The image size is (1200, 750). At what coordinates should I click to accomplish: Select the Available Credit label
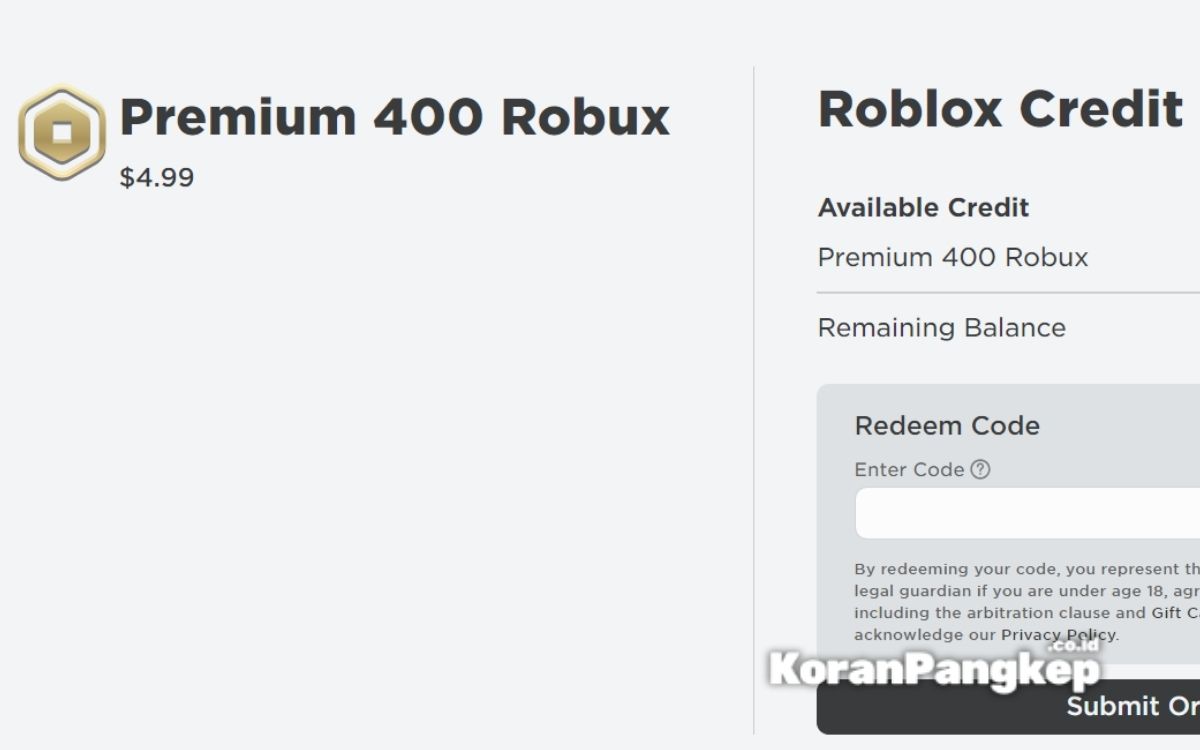[923, 208]
